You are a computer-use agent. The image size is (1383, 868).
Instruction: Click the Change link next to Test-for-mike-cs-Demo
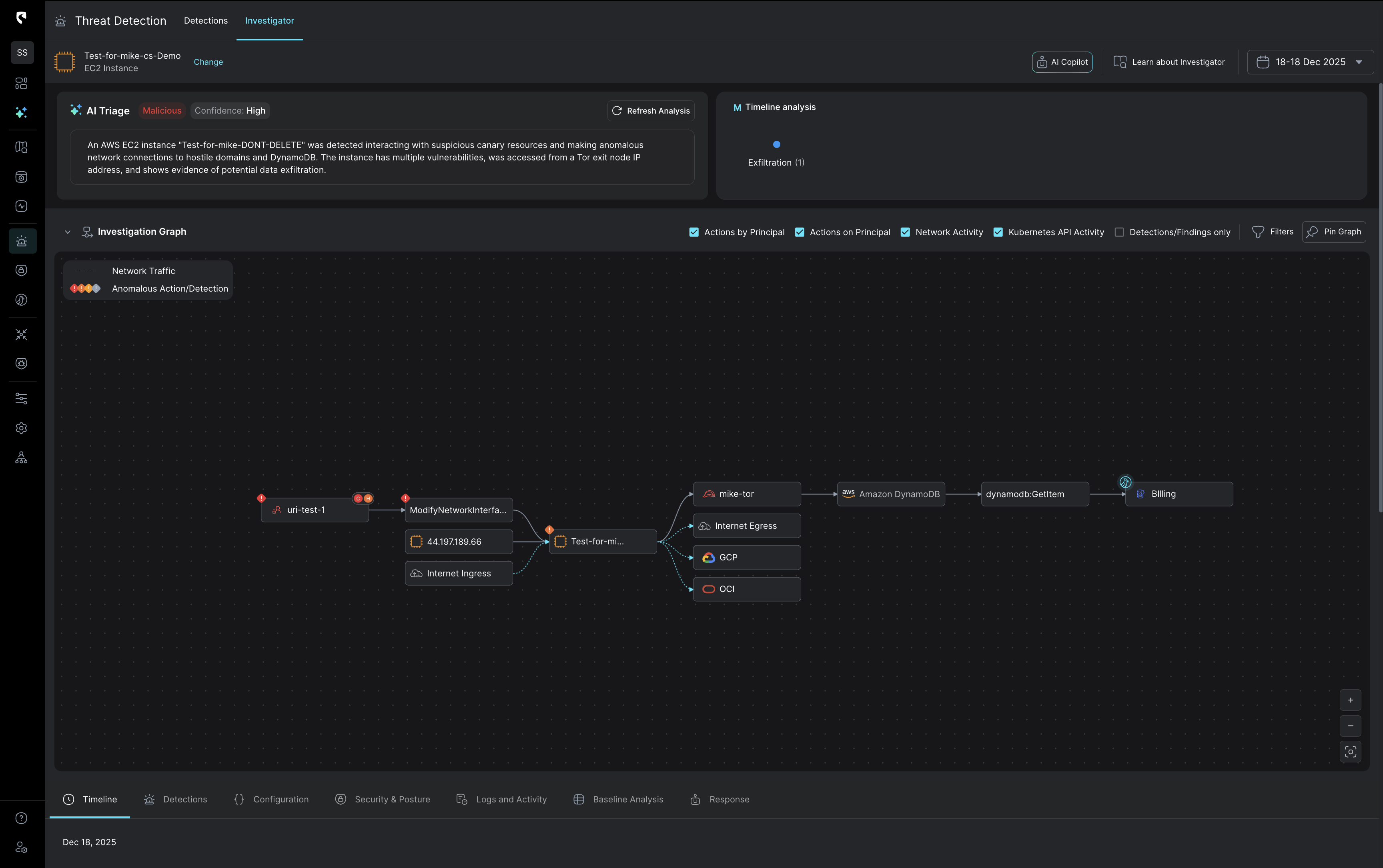click(x=208, y=62)
